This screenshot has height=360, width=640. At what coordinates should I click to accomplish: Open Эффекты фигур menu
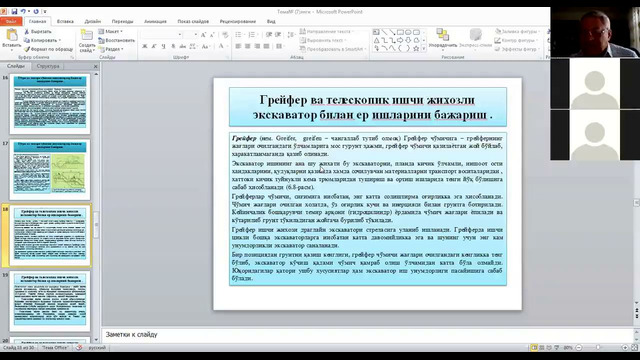pos(516,49)
